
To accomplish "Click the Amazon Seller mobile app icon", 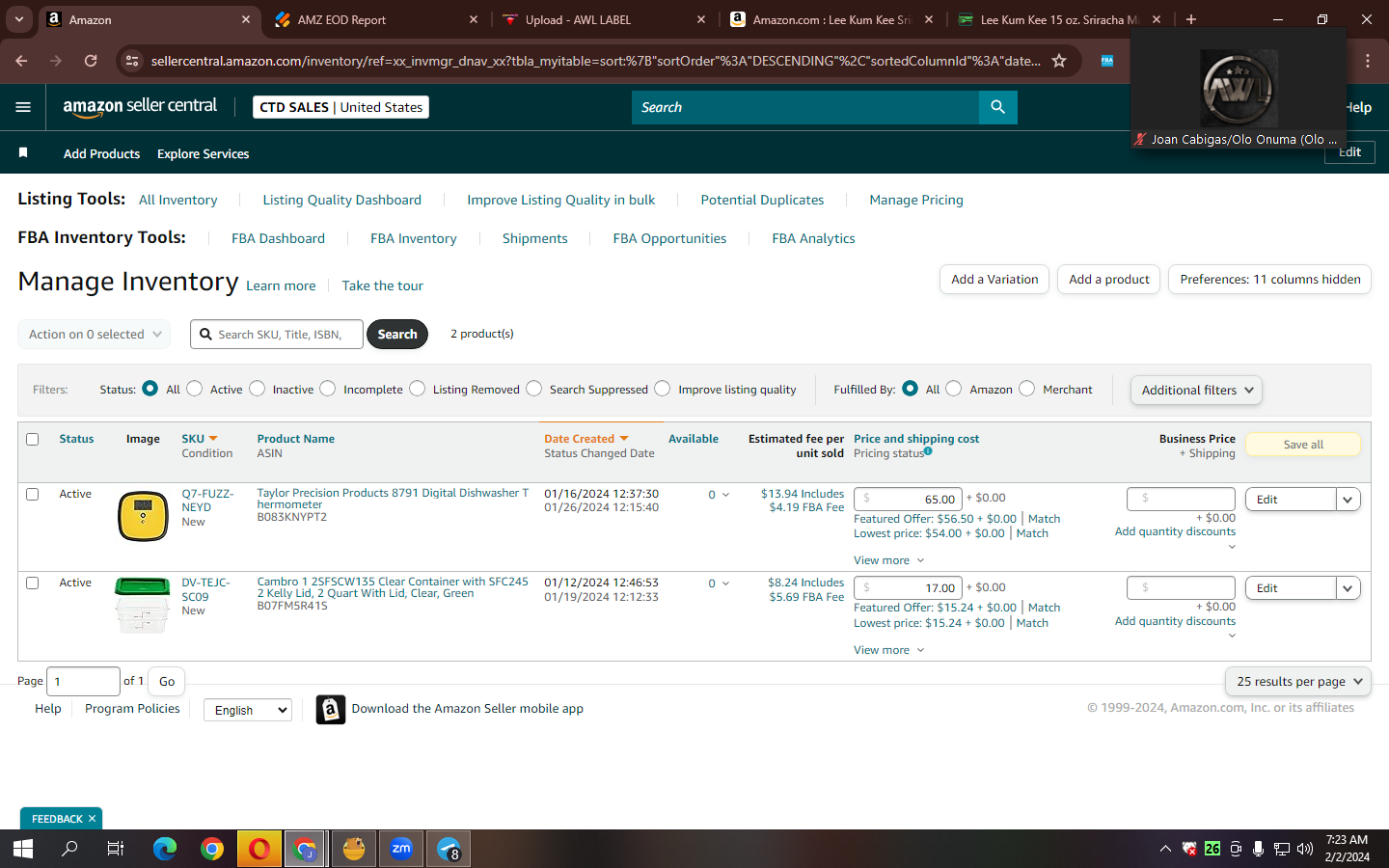I will [x=331, y=710].
